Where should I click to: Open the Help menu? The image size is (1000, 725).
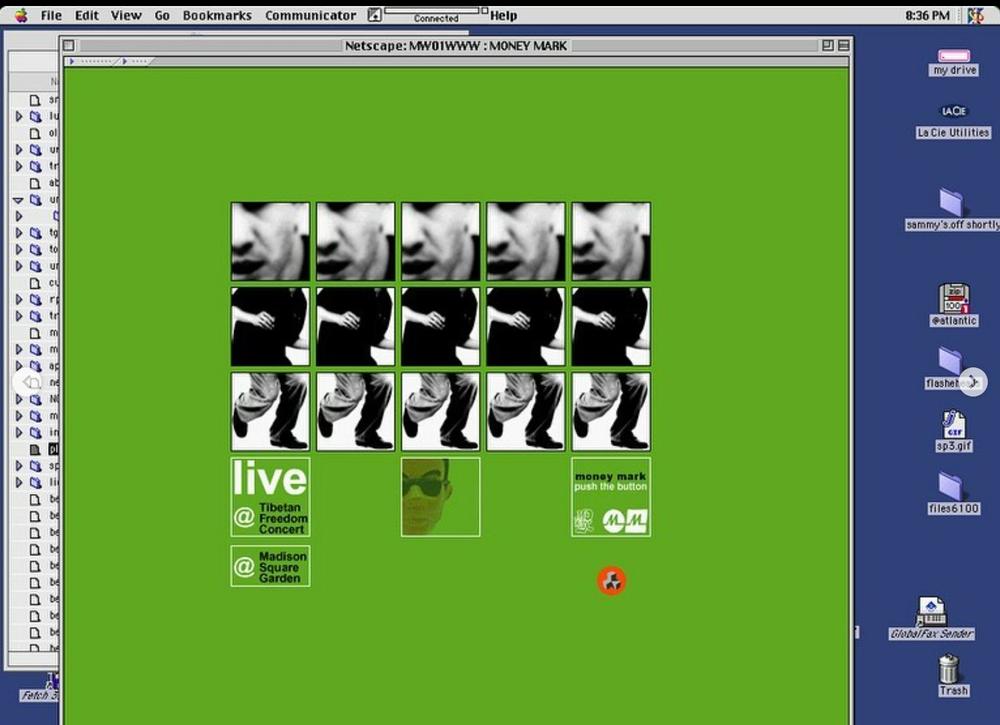tap(503, 15)
